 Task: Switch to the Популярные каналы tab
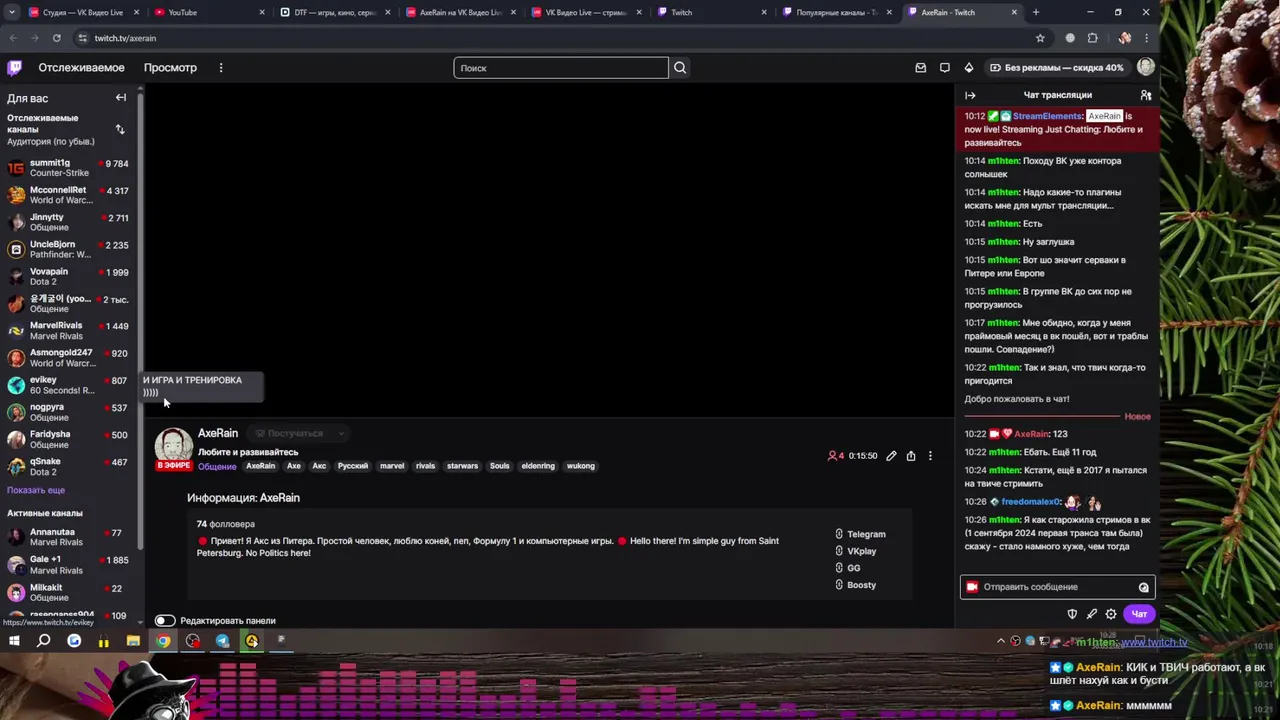coord(837,12)
